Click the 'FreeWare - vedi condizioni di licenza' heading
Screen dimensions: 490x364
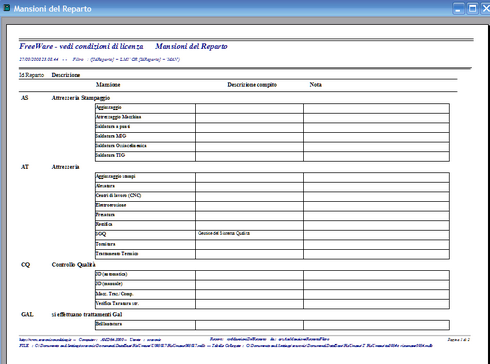coord(81,46)
